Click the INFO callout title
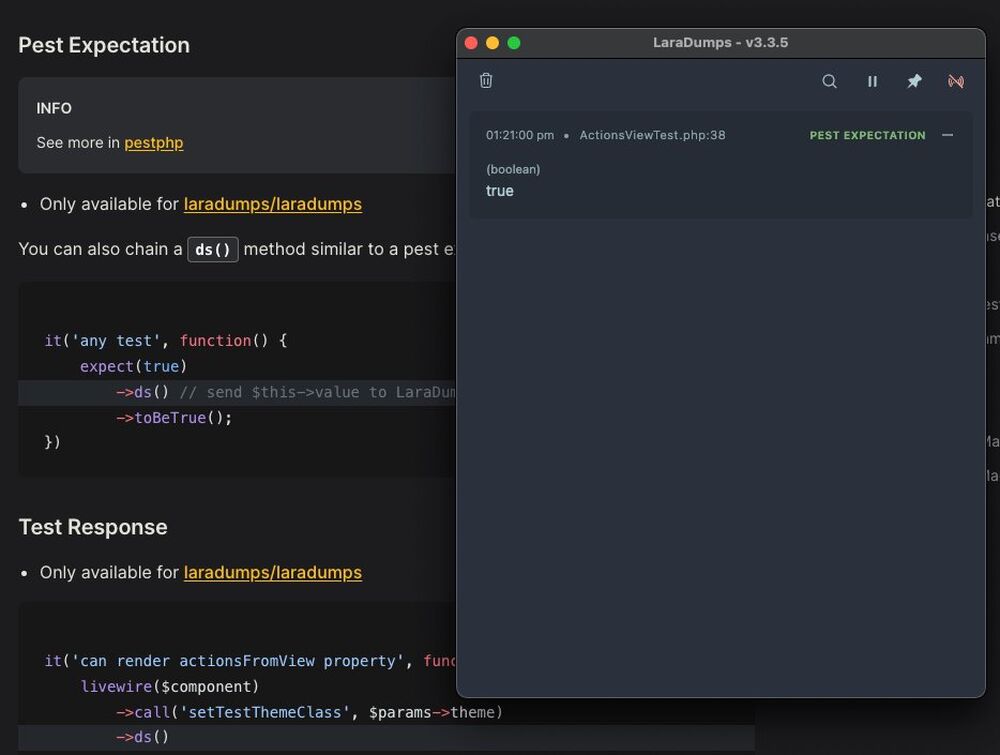1000x755 pixels. tap(54, 108)
